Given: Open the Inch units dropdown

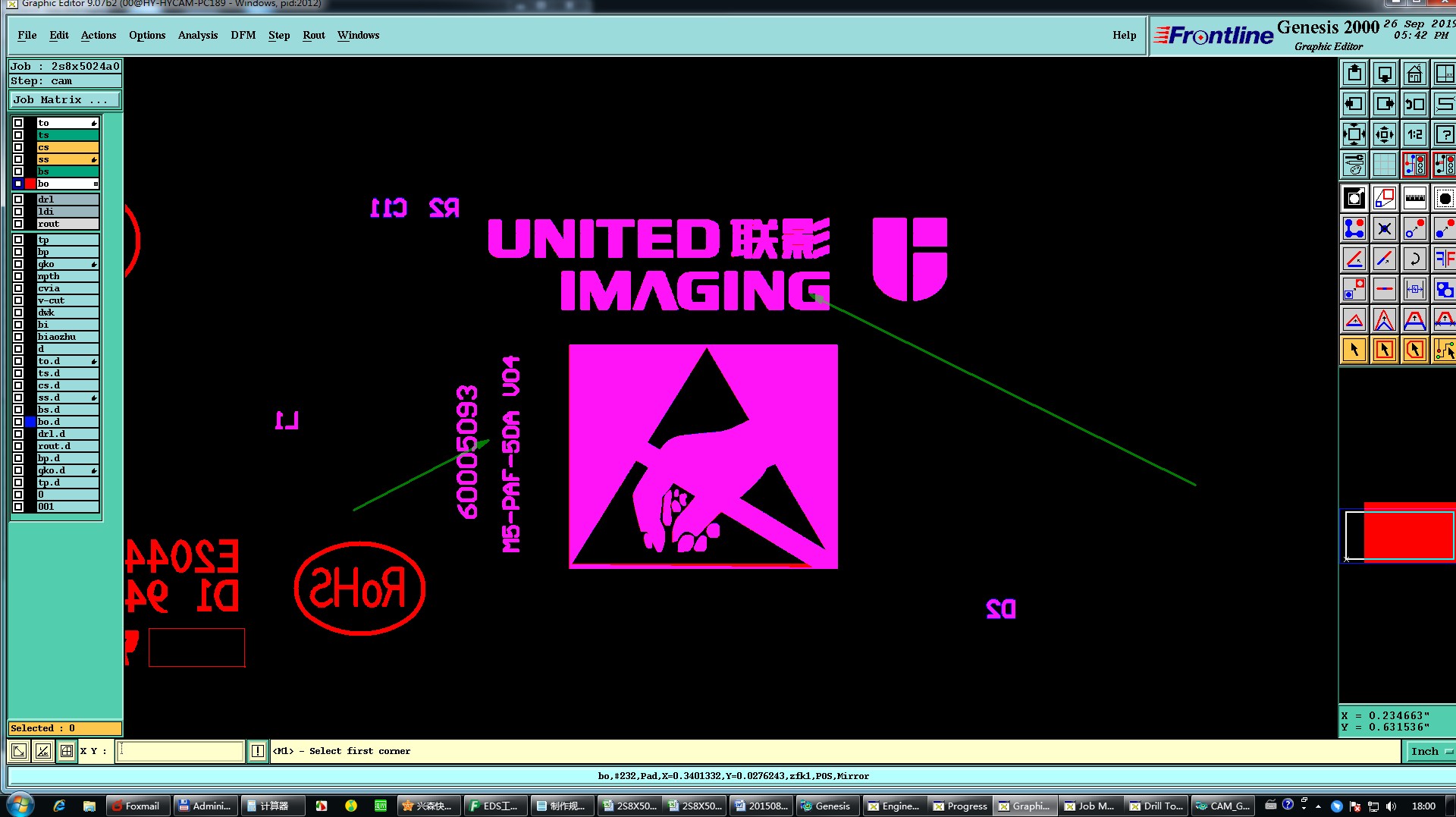Looking at the screenshot, I should (x=1429, y=751).
